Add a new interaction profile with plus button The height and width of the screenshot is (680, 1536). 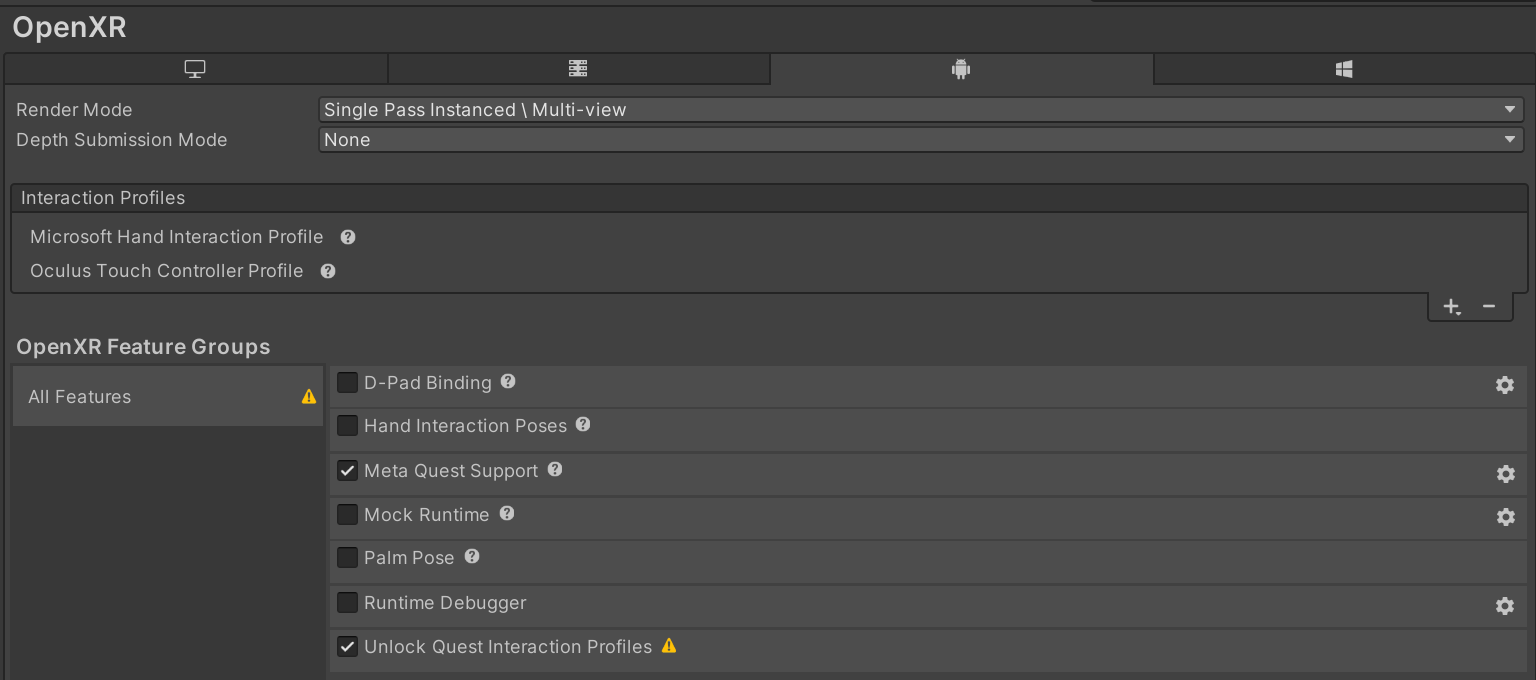pos(1452,306)
